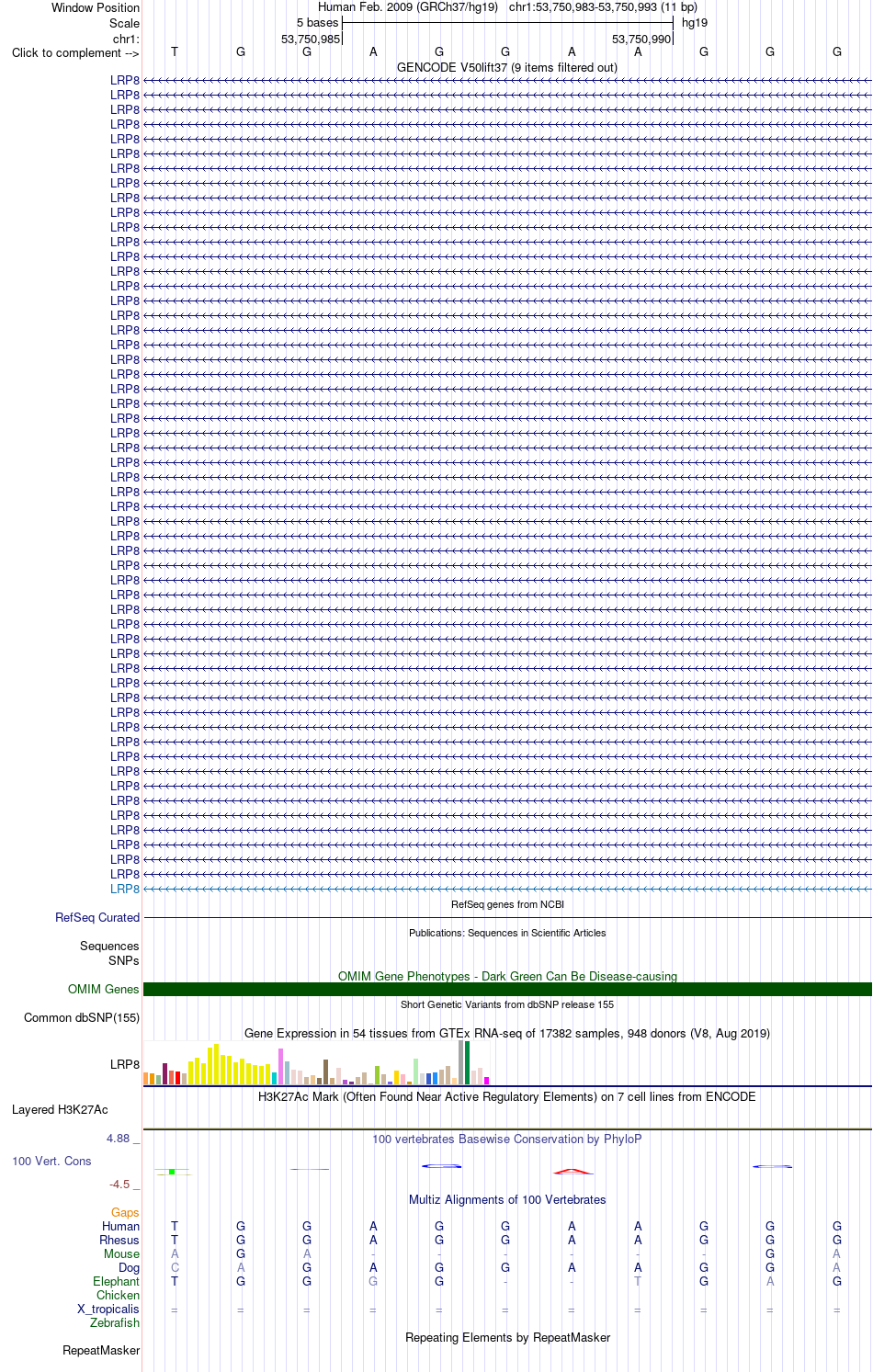Click the RepeatMasker track label
This screenshot has height=1372, width=873.
tap(101, 1350)
